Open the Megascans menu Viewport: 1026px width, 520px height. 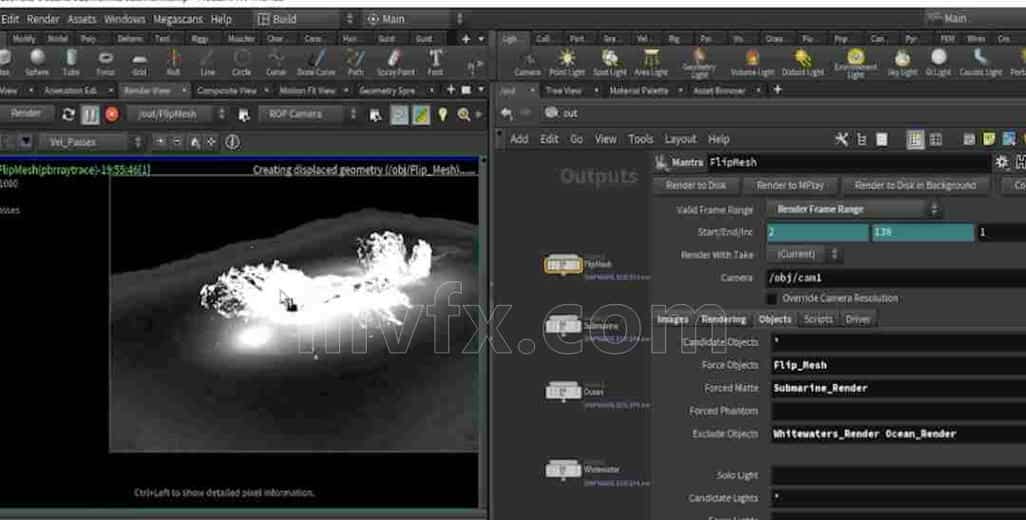[x=178, y=19]
